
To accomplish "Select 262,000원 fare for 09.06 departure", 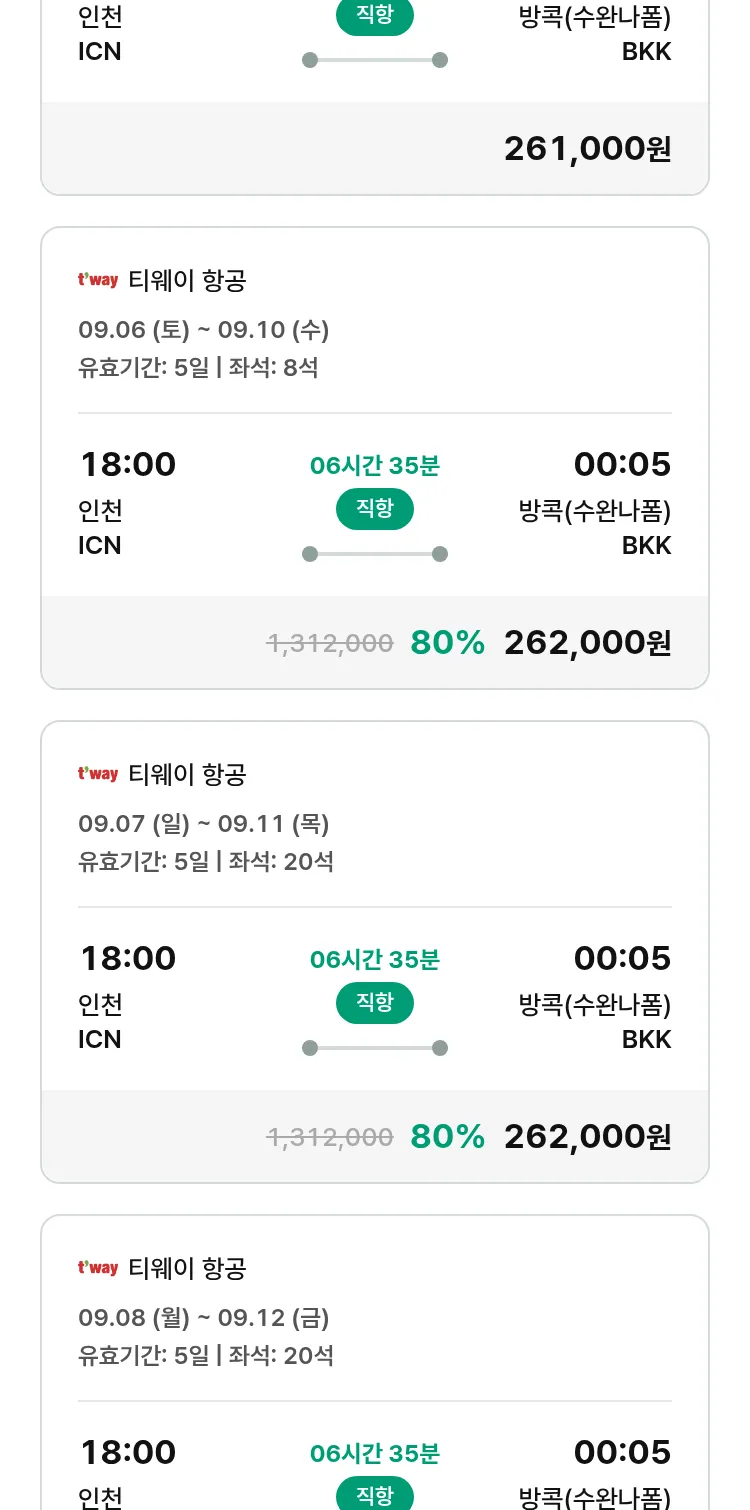I will [587, 643].
